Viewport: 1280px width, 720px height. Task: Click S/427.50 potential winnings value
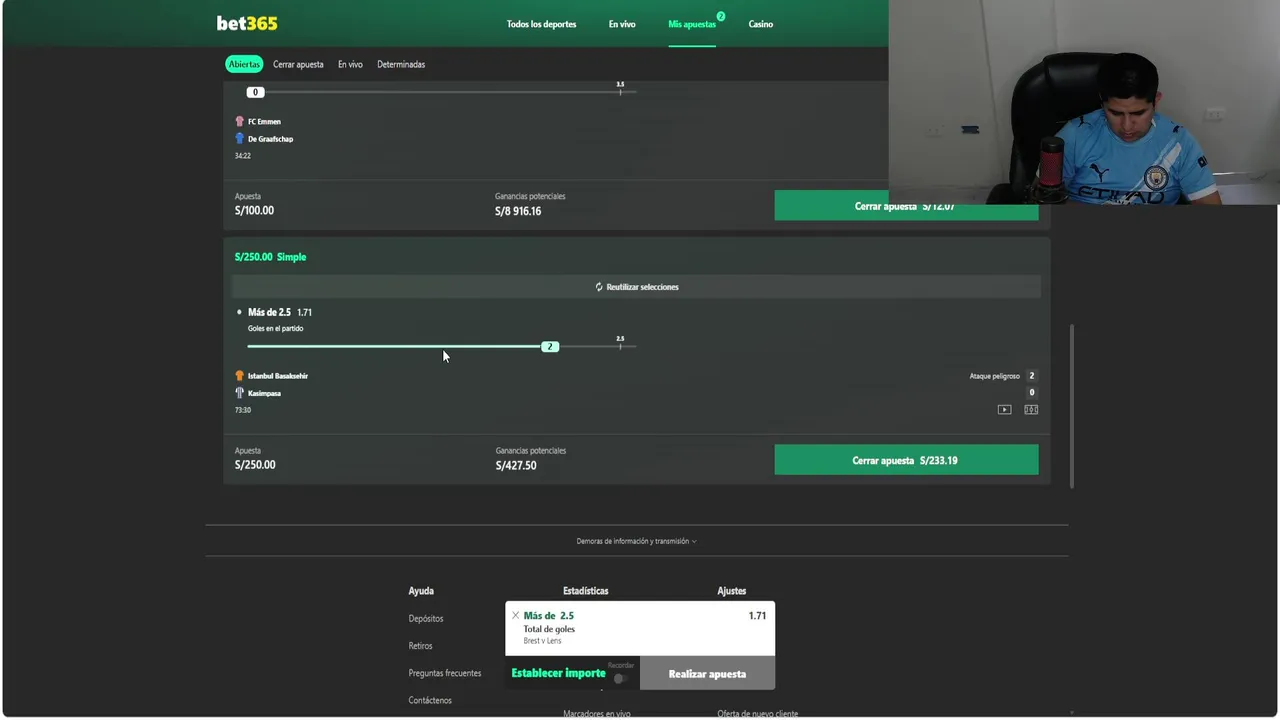click(516, 465)
